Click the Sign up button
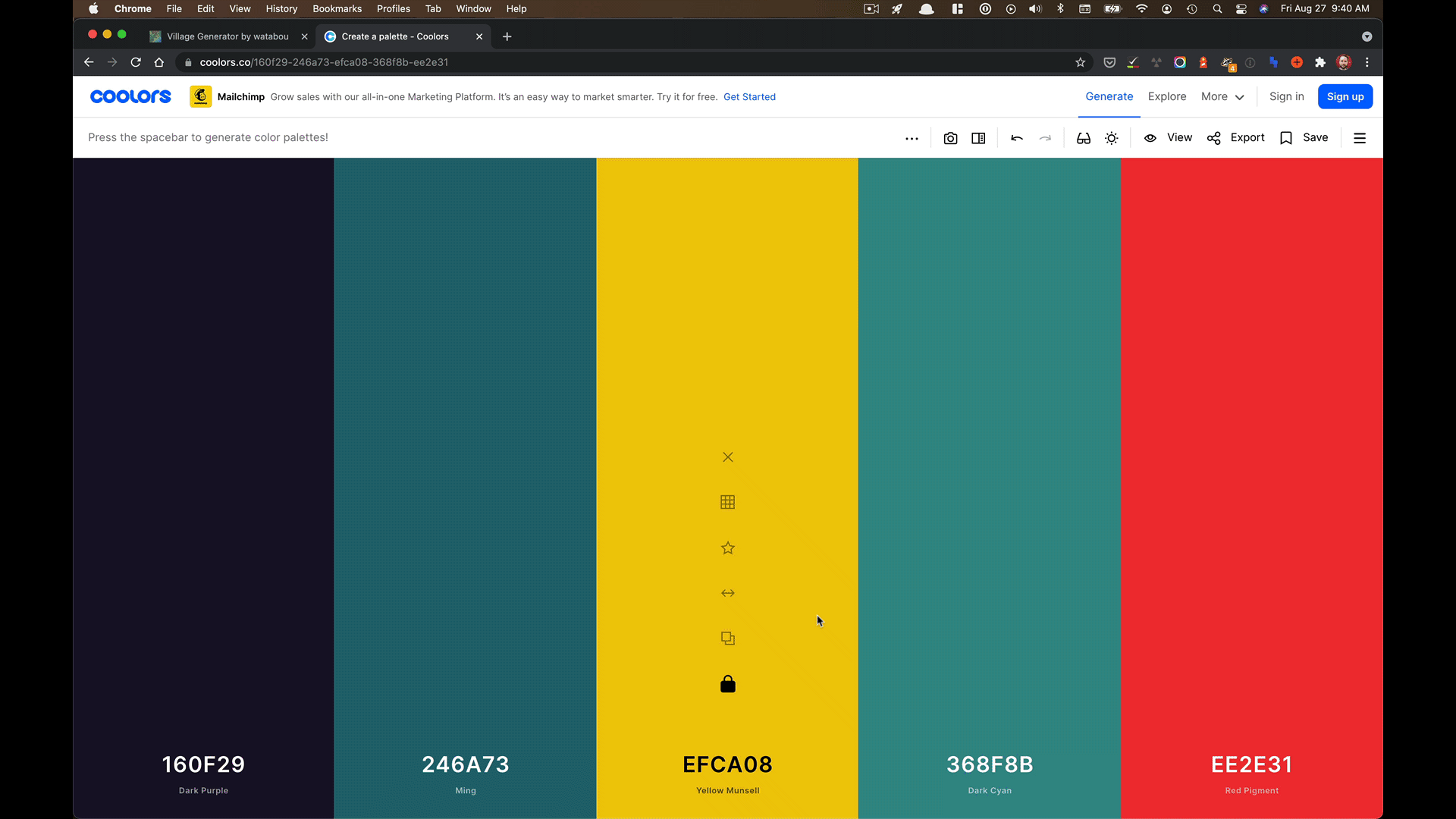The width and height of the screenshot is (1456, 819). tap(1345, 96)
